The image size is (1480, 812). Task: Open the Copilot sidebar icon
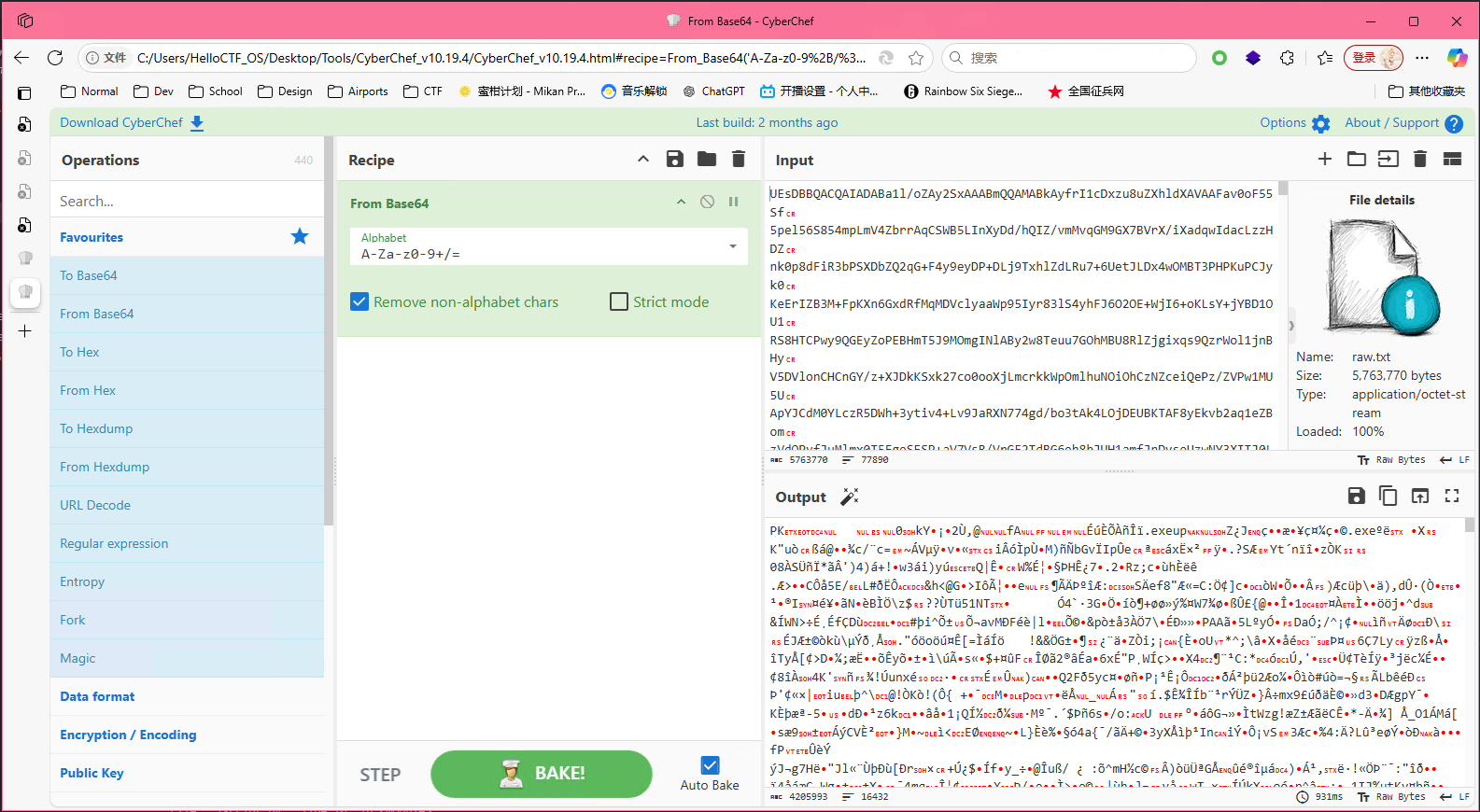[x=1457, y=58]
